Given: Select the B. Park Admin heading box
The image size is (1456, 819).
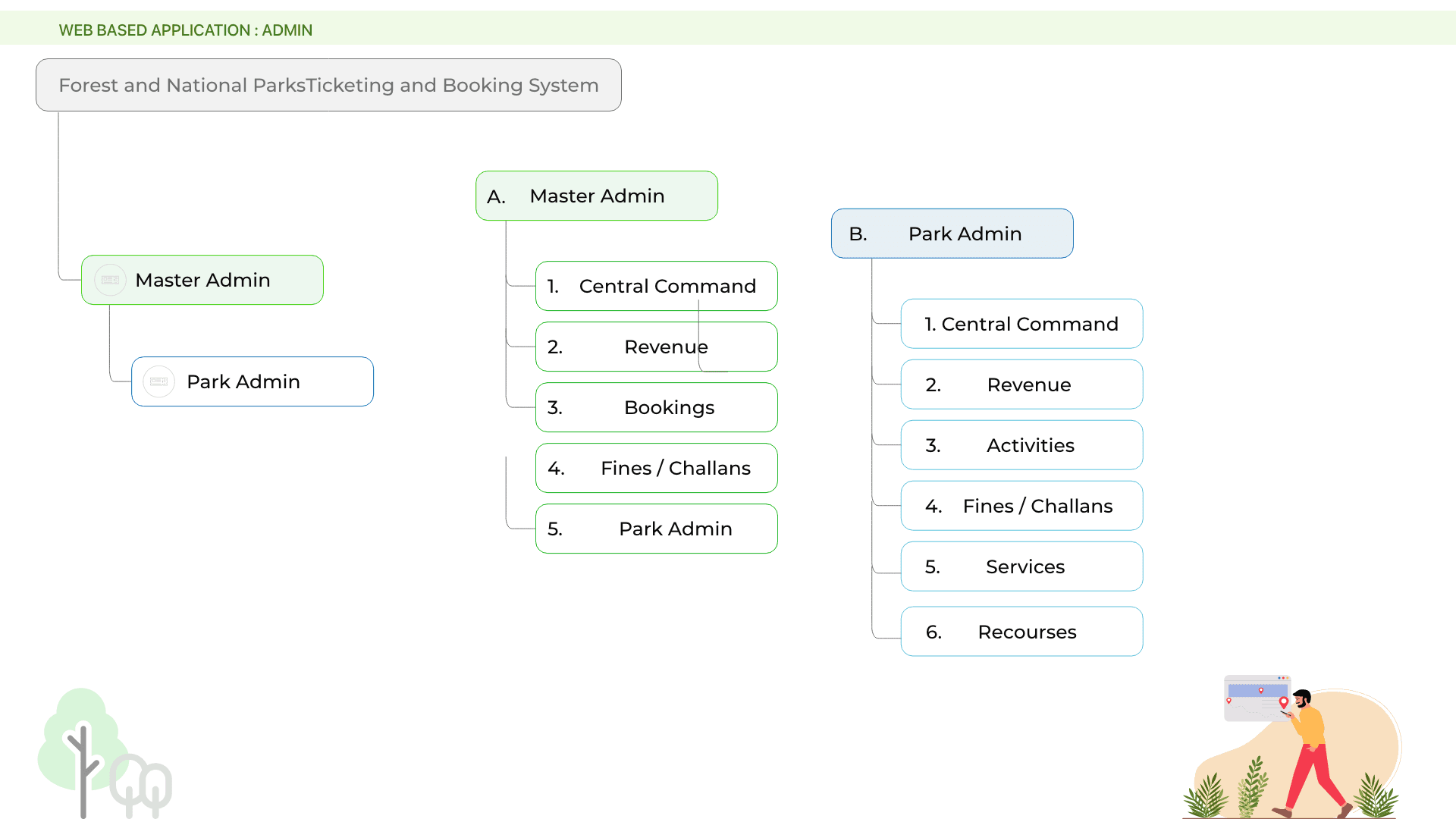Looking at the screenshot, I should coord(952,234).
